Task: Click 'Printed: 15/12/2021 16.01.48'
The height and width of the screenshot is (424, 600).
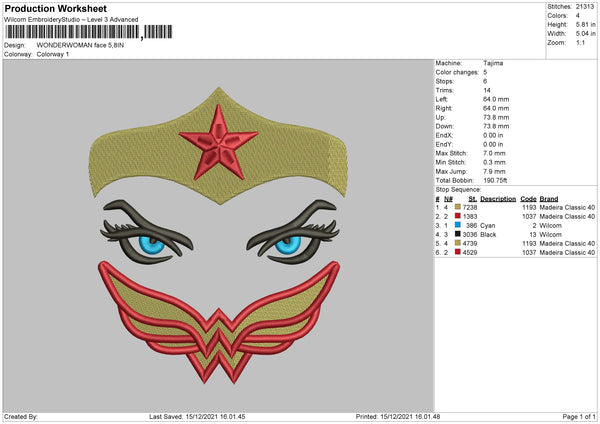Action: (x=398, y=416)
